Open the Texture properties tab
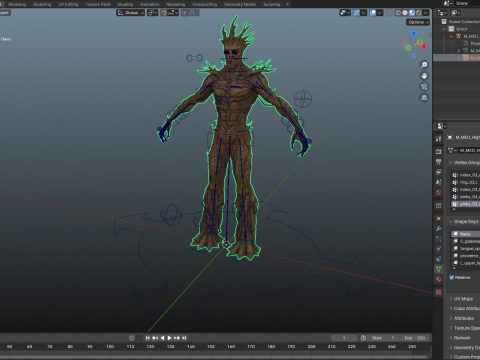Screen dimensions: 480x360 (439, 292)
